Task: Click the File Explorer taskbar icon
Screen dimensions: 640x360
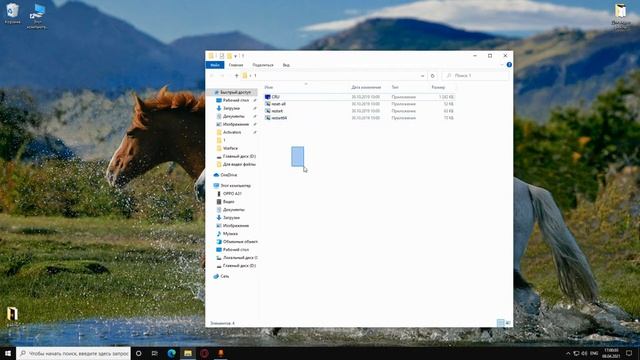Action: 188,353
